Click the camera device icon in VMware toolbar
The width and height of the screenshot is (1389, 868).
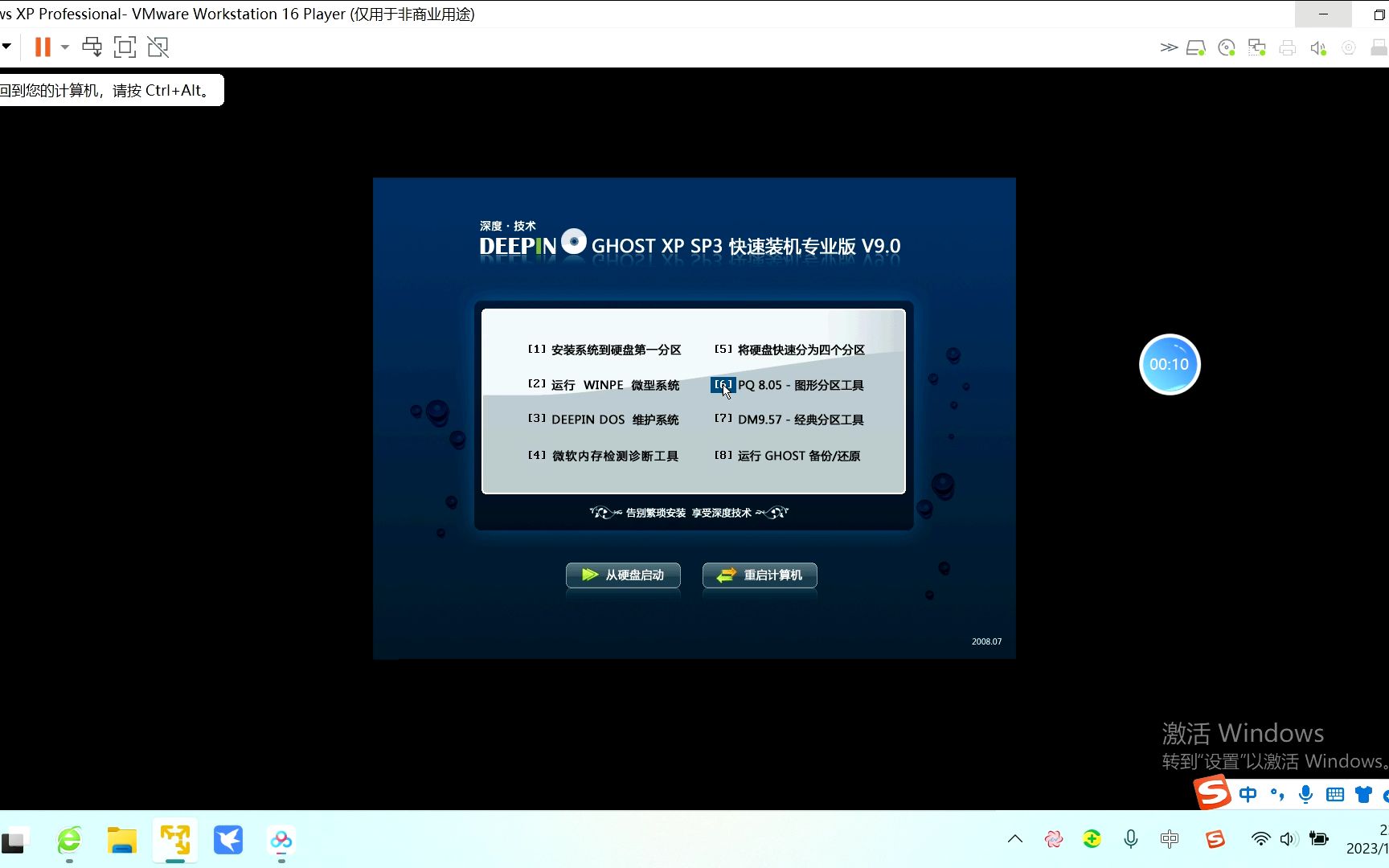click(x=1349, y=48)
